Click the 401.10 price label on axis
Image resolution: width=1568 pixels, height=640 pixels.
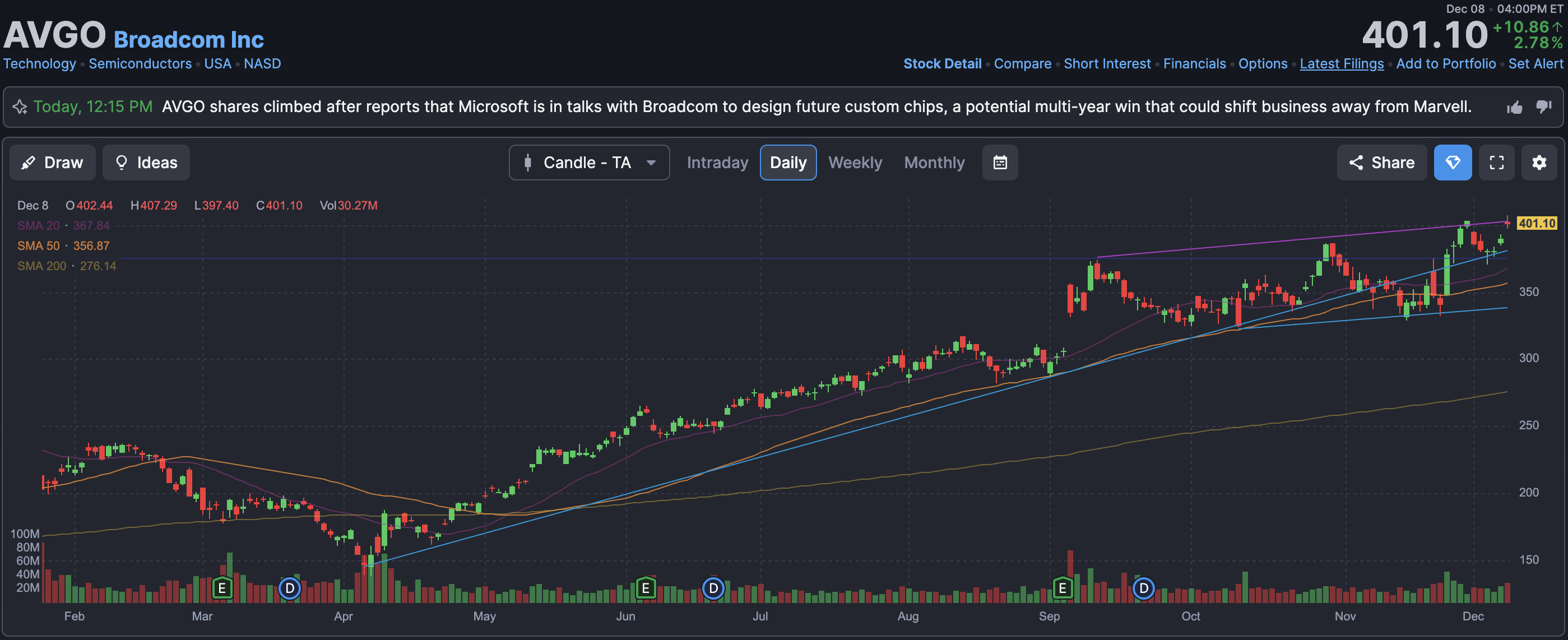tap(1537, 224)
